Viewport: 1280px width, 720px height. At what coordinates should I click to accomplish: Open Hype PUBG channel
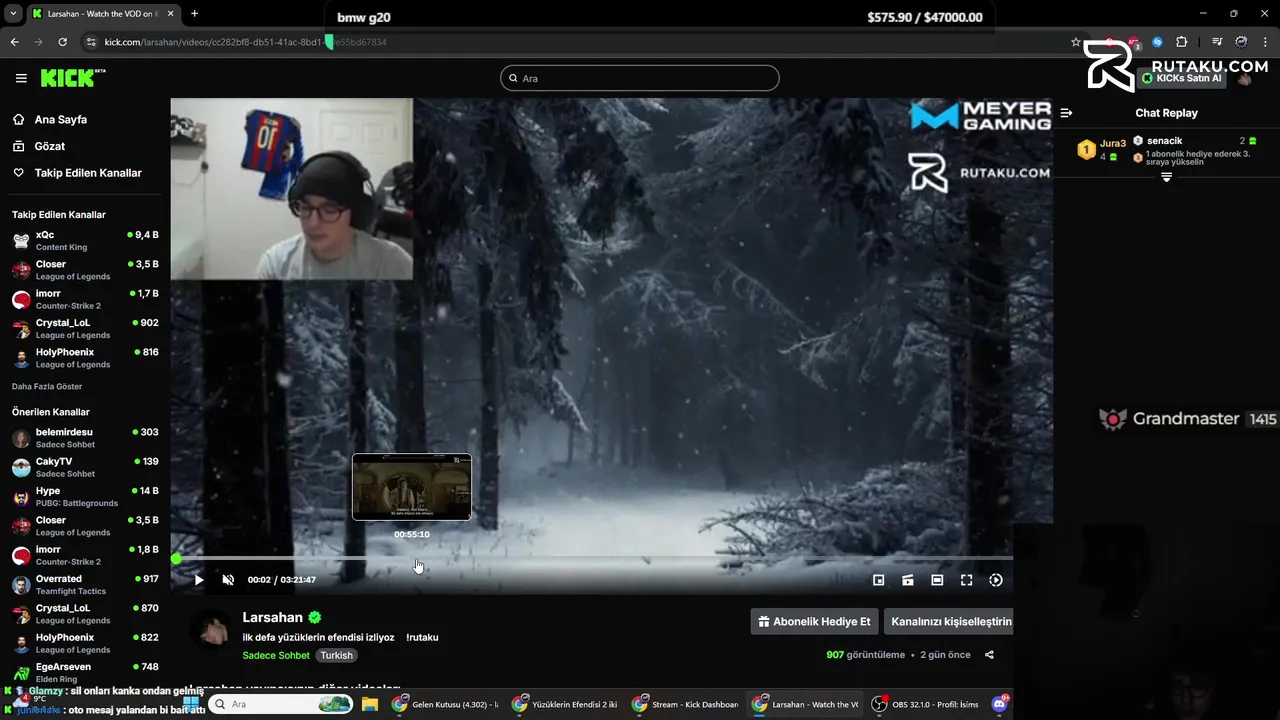(x=85, y=497)
